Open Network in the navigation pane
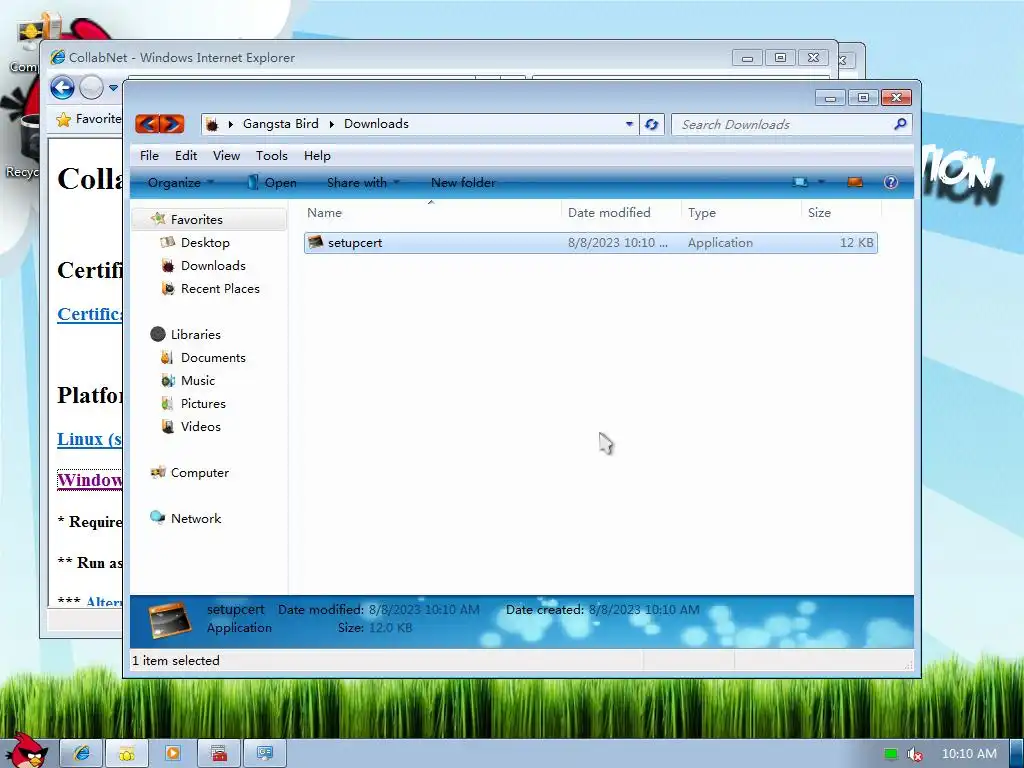 (195, 519)
